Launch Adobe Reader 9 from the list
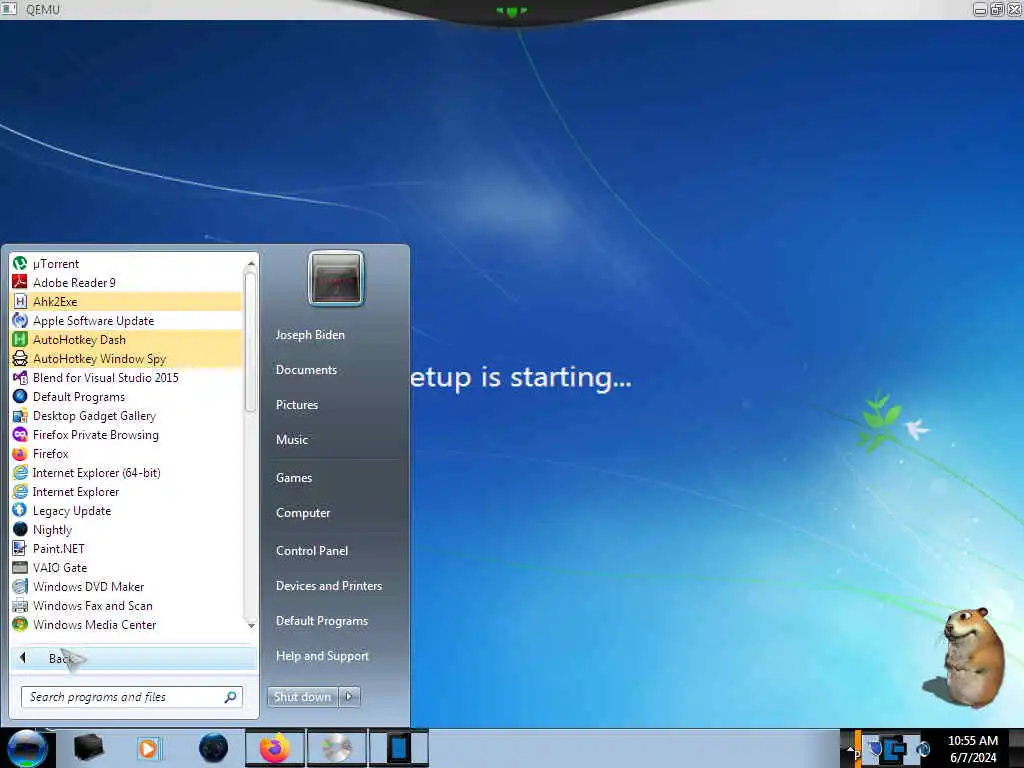The height and width of the screenshot is (768, 1024). [20, 283]
